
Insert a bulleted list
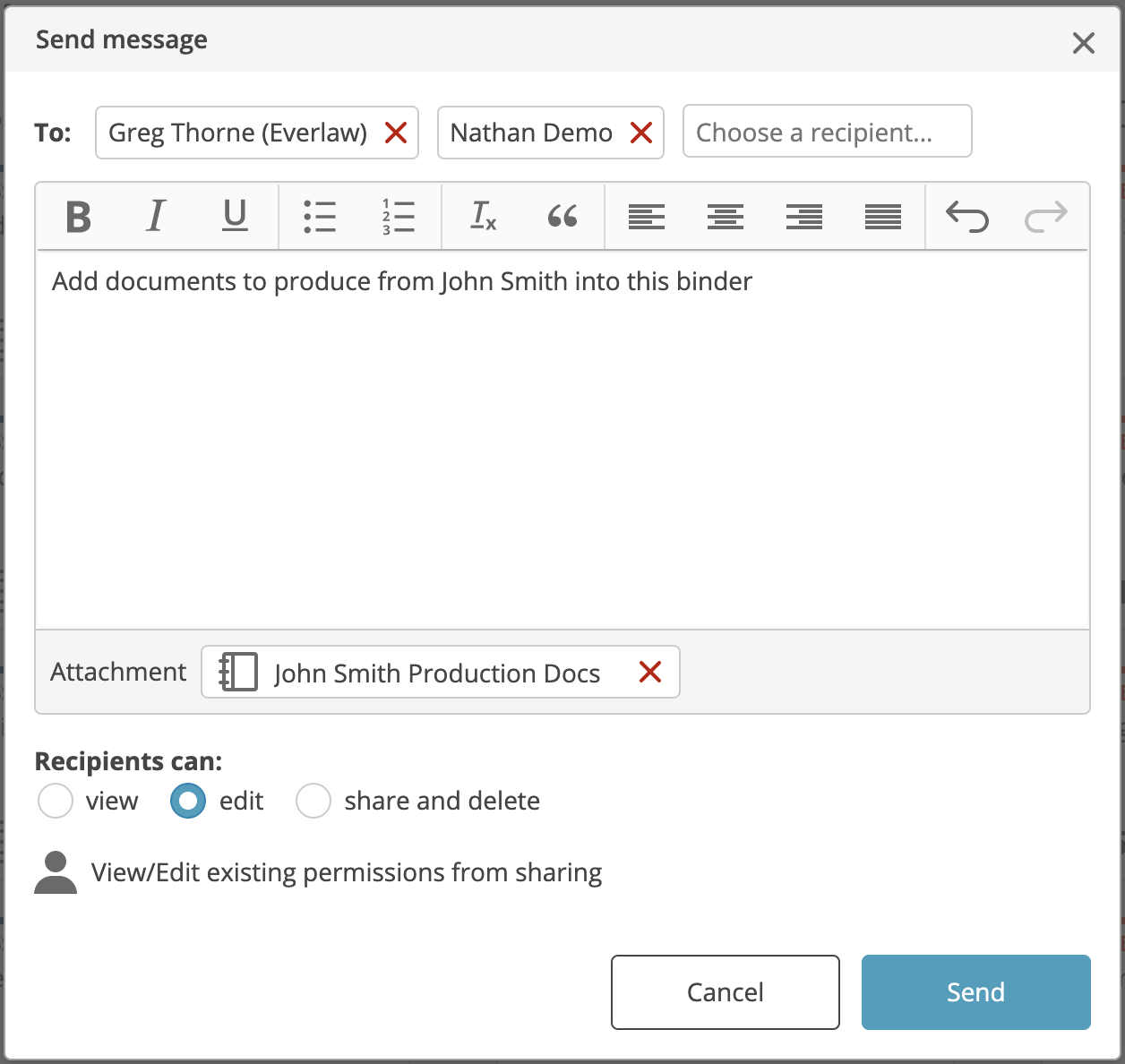click(321, 216)
